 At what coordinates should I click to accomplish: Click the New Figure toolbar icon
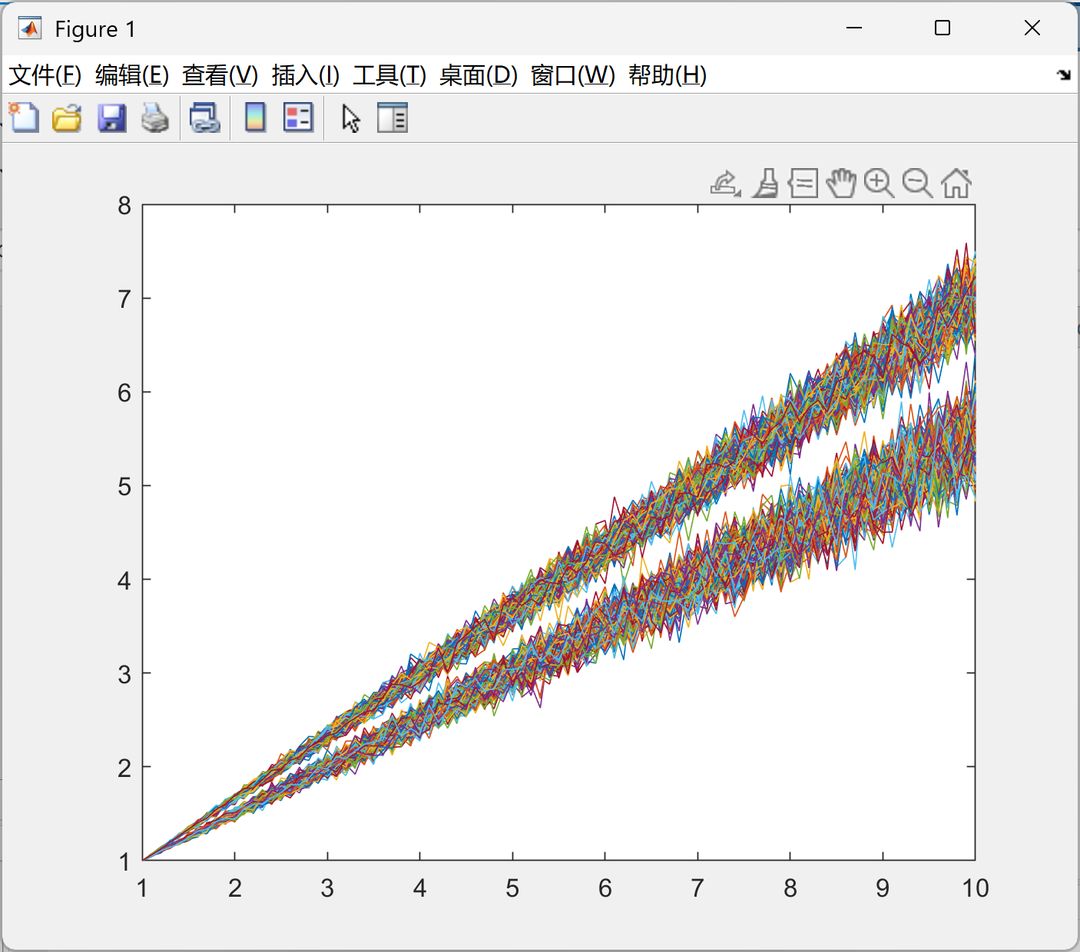[24, 118]
